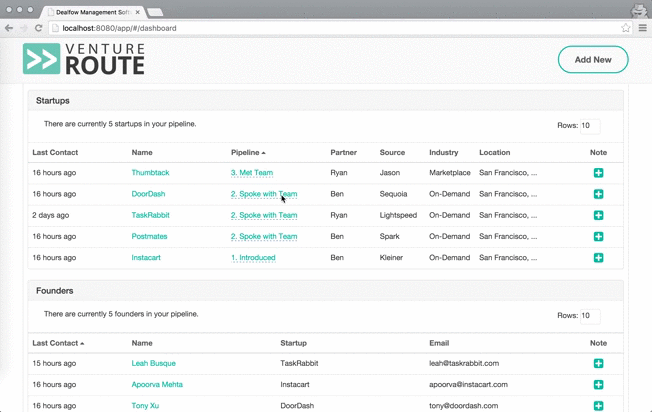Viewport: 652px width, 412px height.
Task: Add note for TaskRabbit startup row
Action: (x=598, y=215)
